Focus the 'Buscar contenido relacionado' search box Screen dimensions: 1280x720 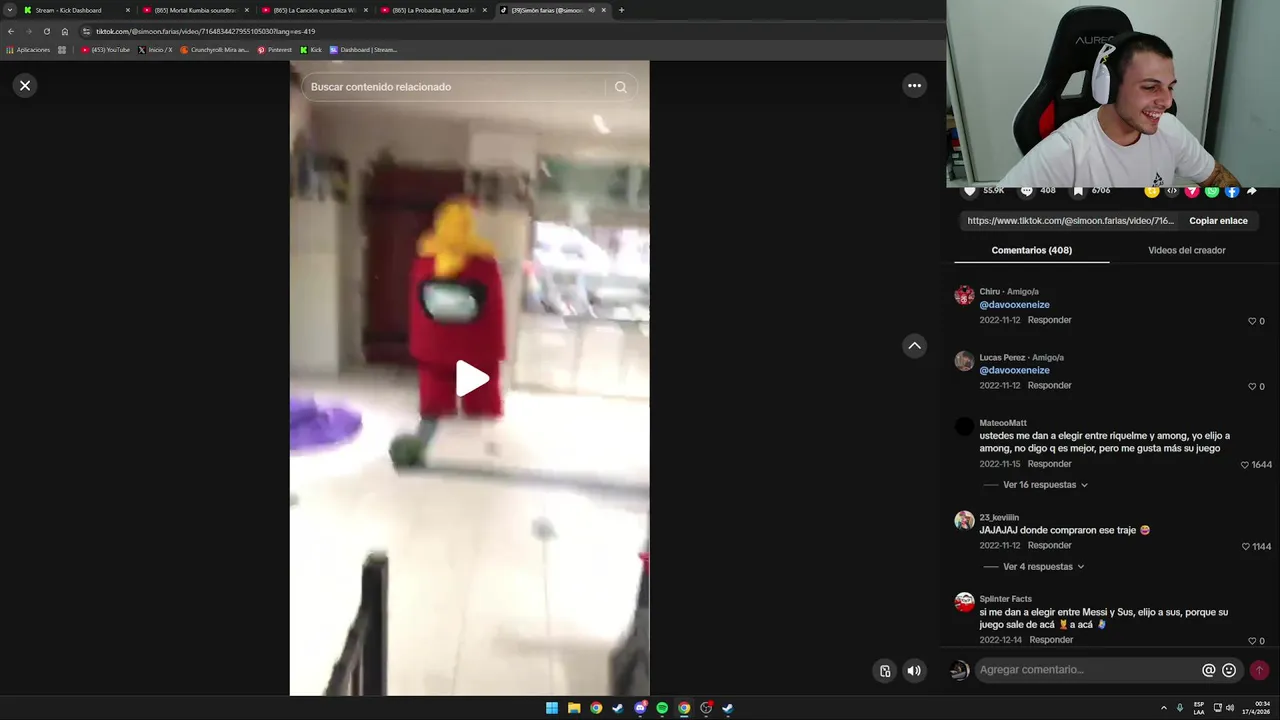pyautogui.click(x=455, y=87)
